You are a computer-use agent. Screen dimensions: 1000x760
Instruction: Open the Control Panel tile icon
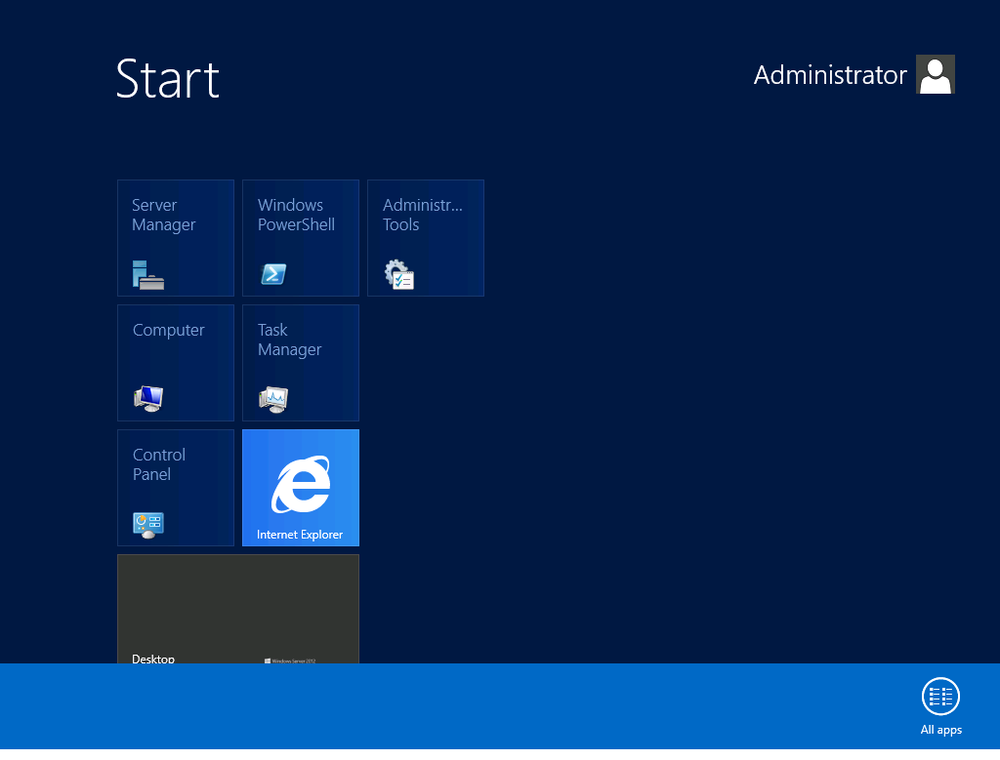148,525
